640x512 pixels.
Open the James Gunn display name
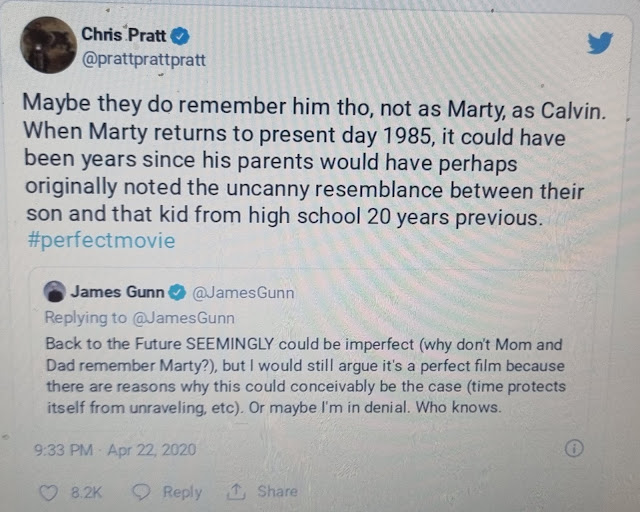coord(117,292)
